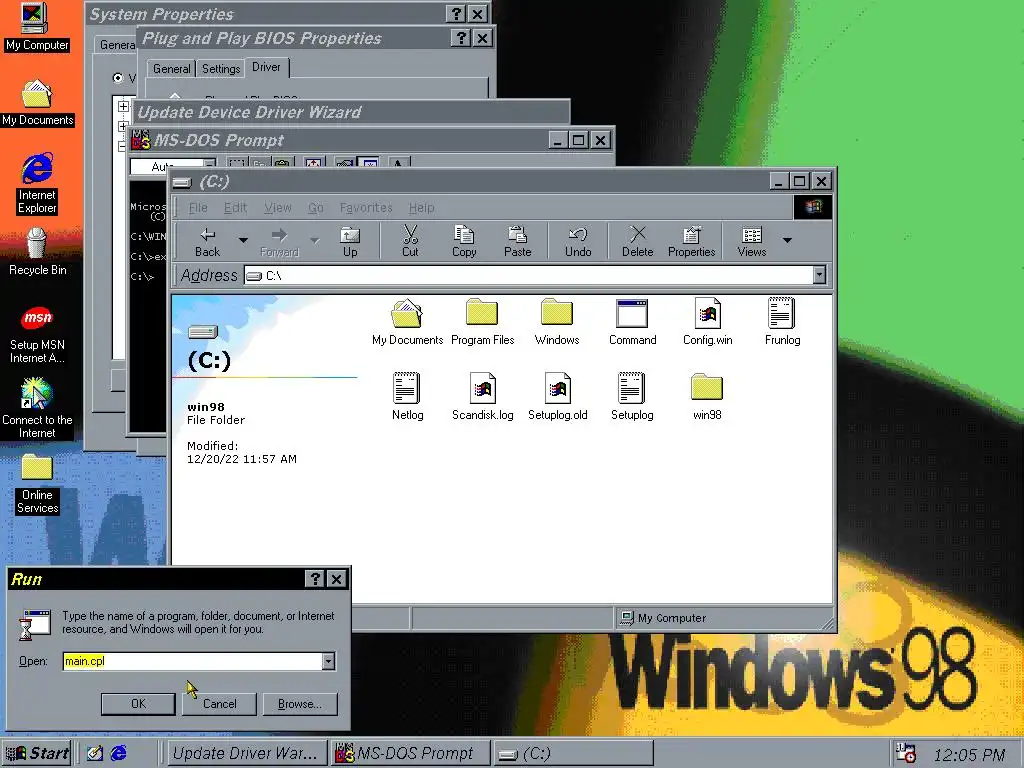Viewport: 1024px width, 768px height.
Task: Open the Edit menu
Action: [235, 208]
